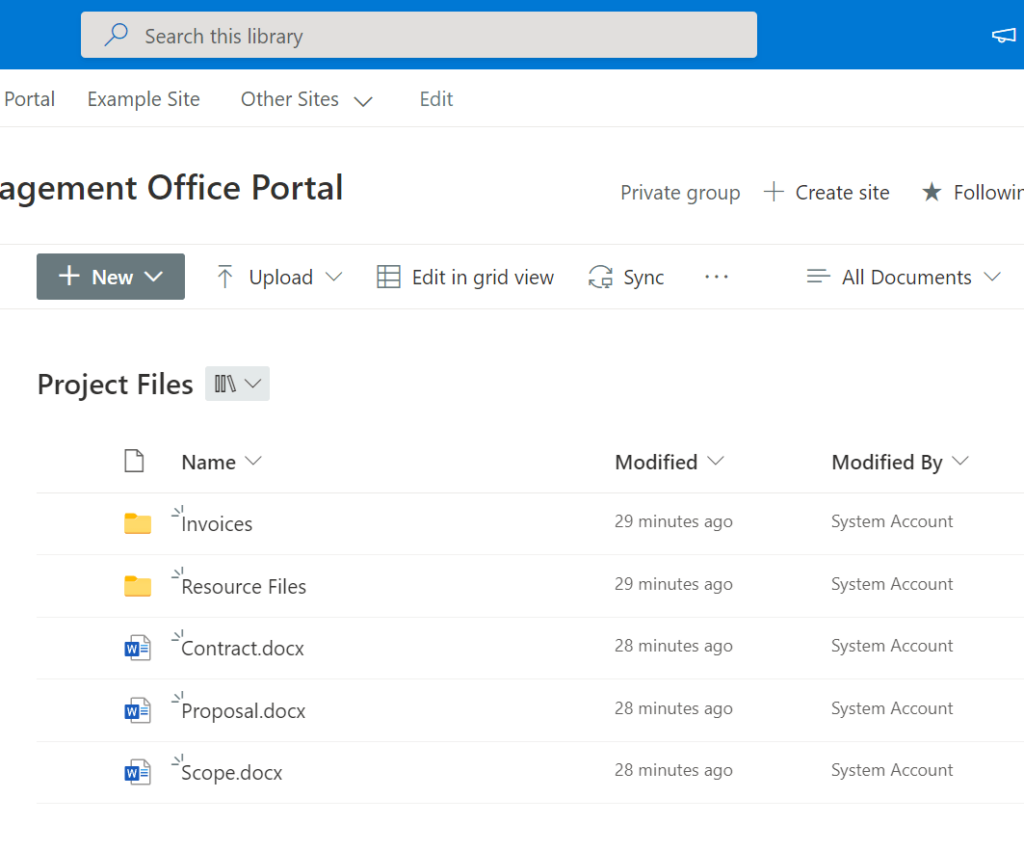Click System Account in Proposal.docx row

point(892,708)
